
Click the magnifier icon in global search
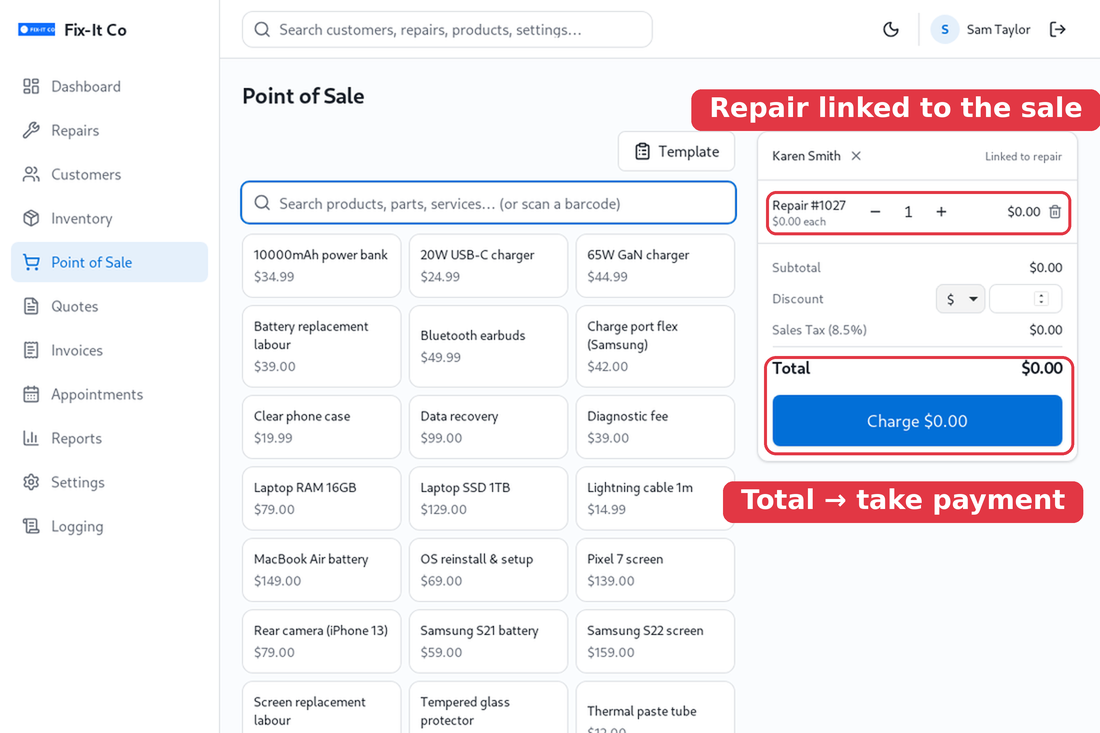coord(262,29)
